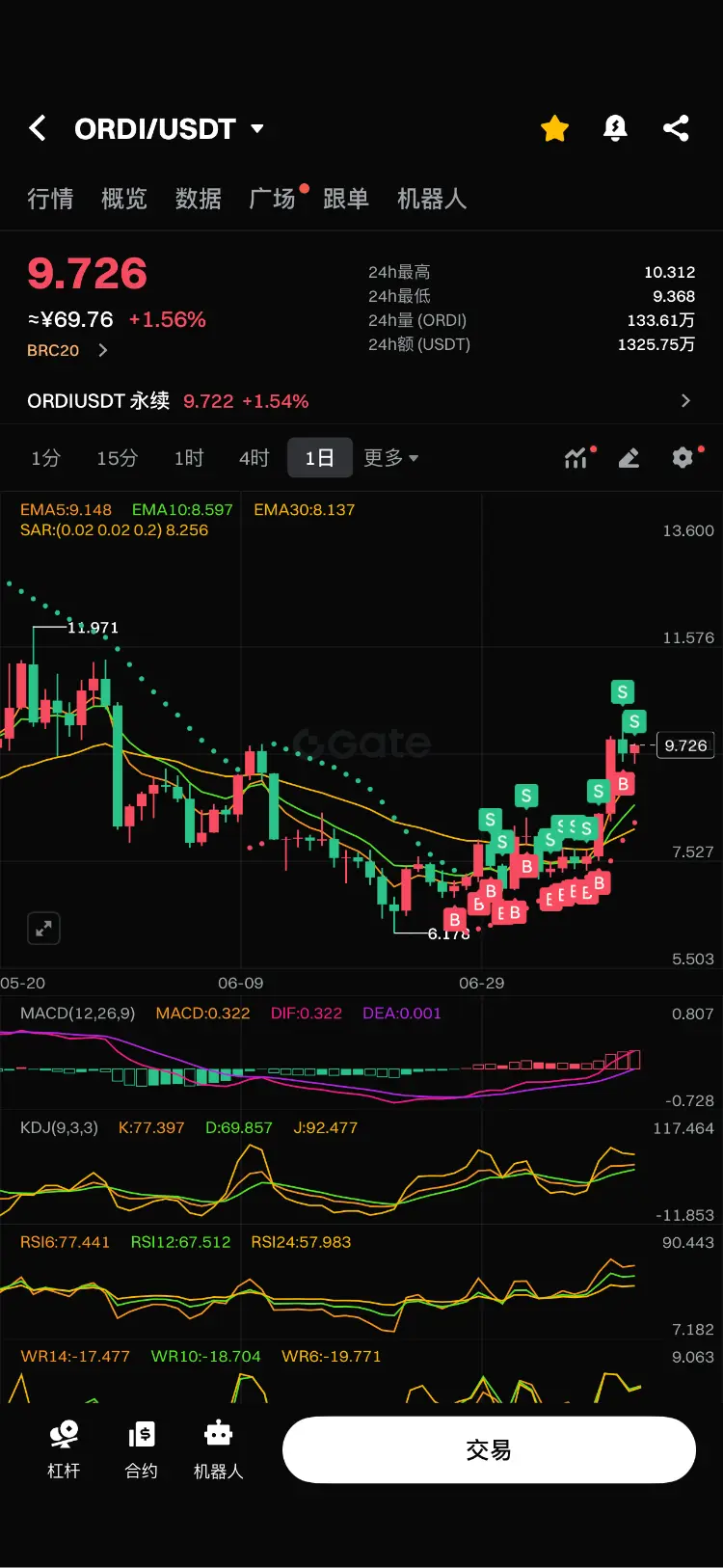Tap the 24h量 value 133.61万
This screenshot has height=1568, width=723.
tap(660, 320)
